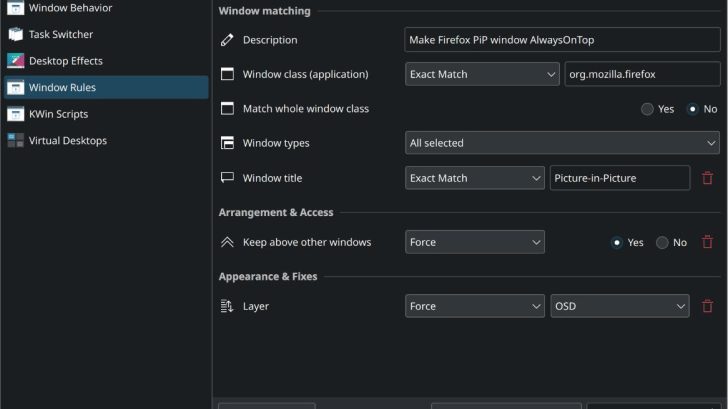Select No for Match whole window class
Image resolution: width=728 pixels, height=409 pixels.
[693, 109]
